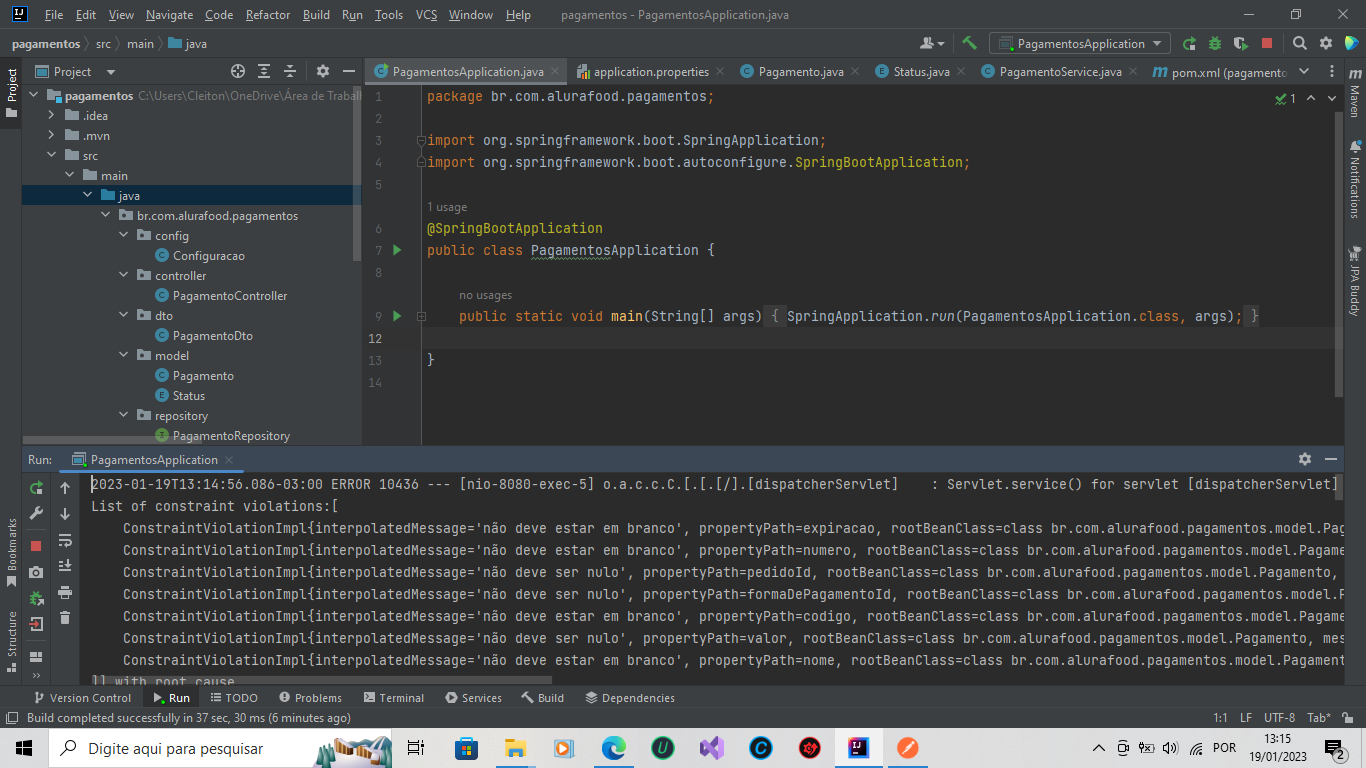Toggle soft-wrap in the console
Screen dimensions: 1366x768
[65, 540]
